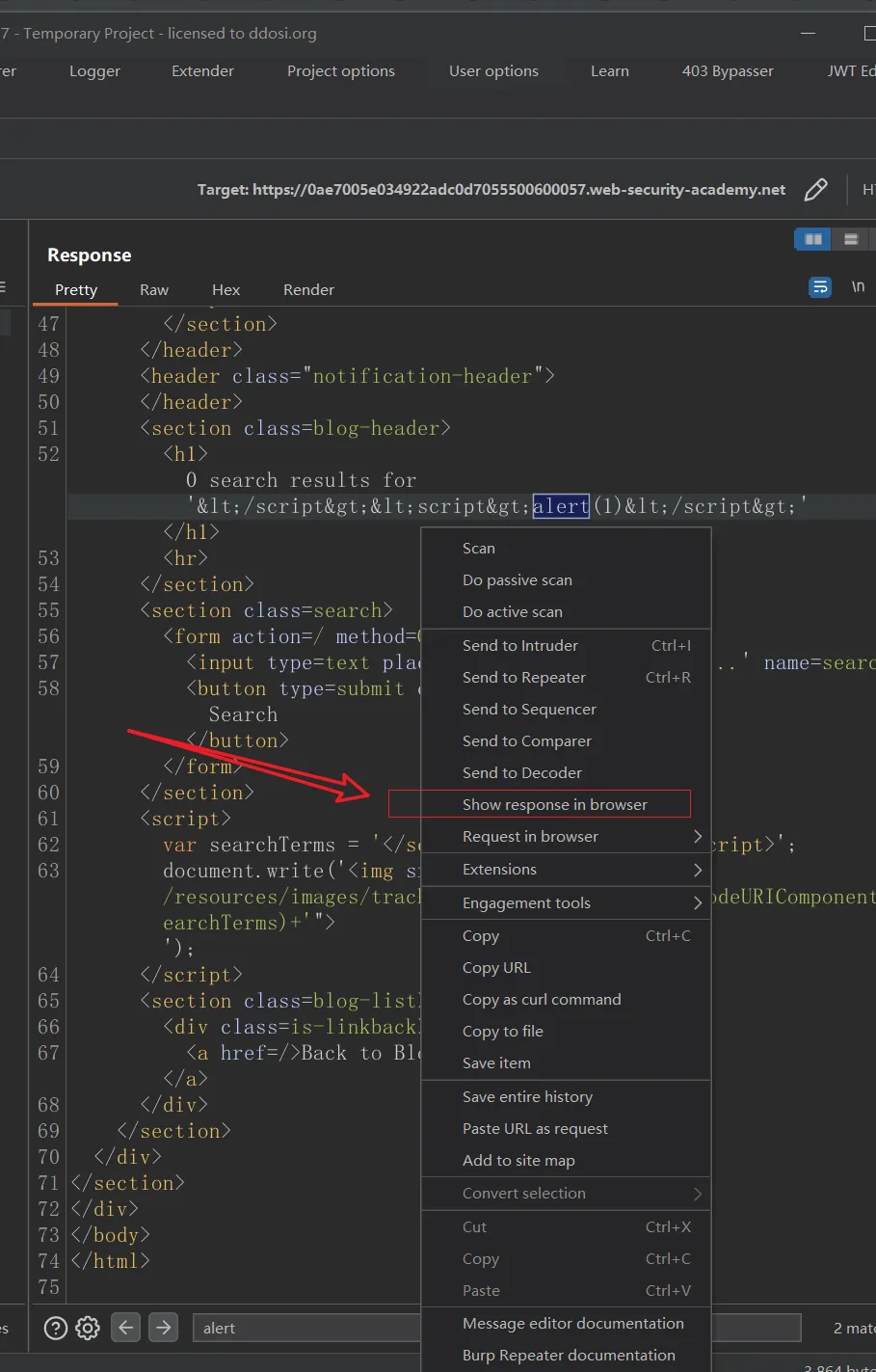The height and width of the screenshot is (1372, 876).
Task: Open the User options tab
Action: pos(493,71)
